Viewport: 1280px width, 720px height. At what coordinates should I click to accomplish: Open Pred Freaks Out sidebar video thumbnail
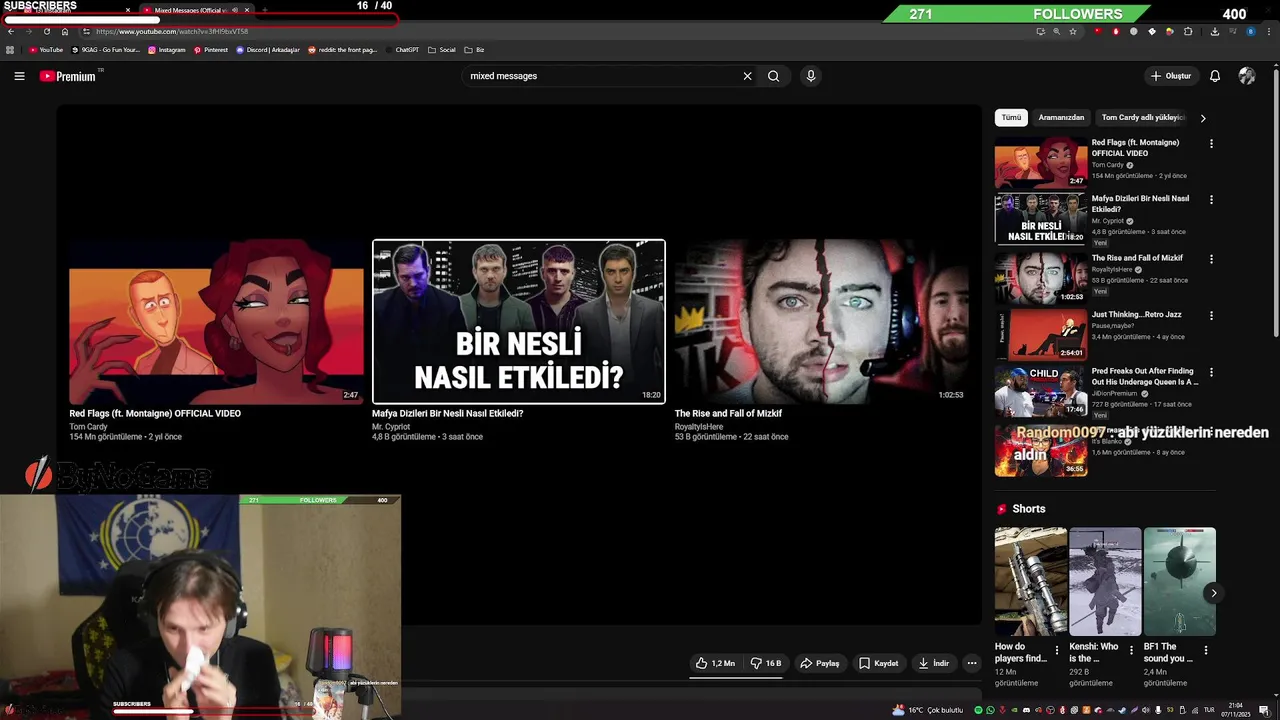tap(1041, 392)
